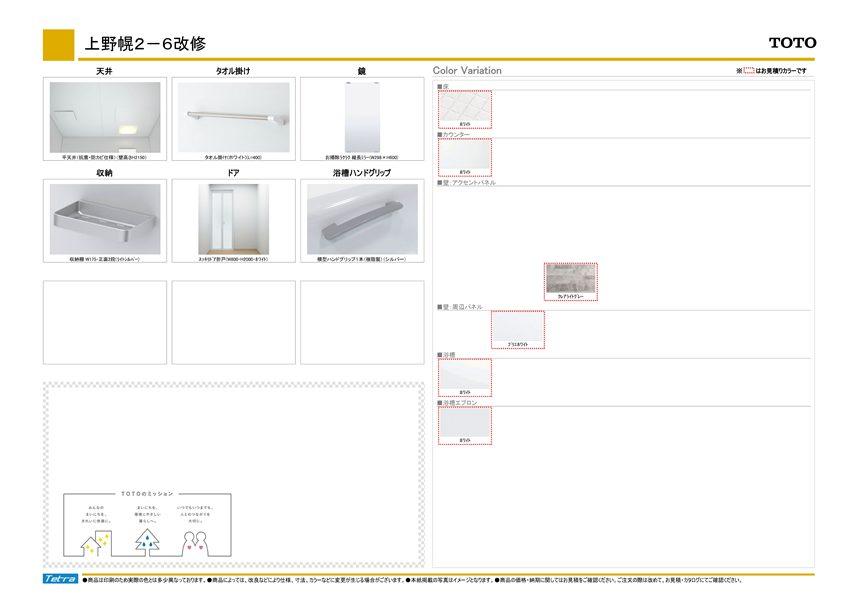Open the 天井 ceiling product image
The height and width of the screenshot is (600, 849).
[x=105, y=117]
